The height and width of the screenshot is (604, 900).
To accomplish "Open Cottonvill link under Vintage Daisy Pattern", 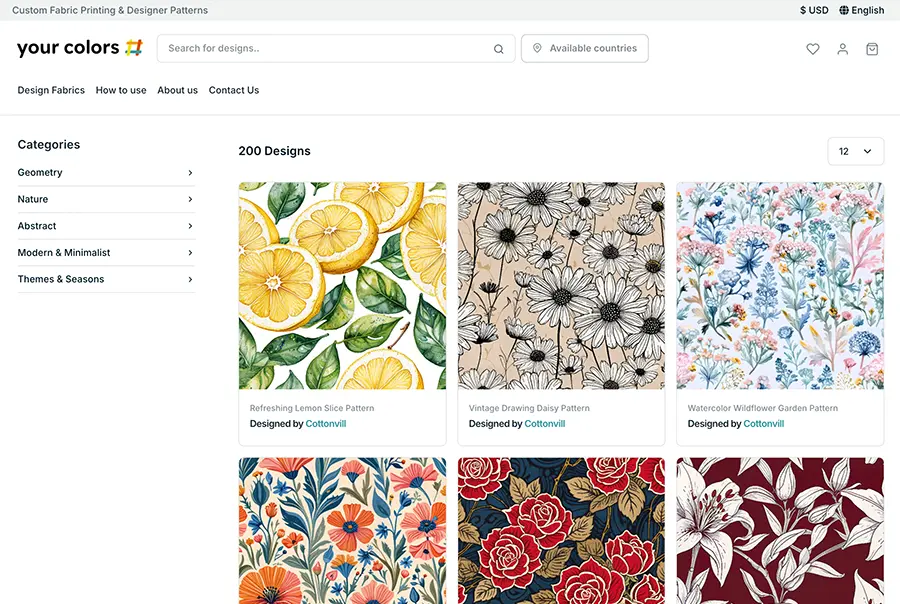I will [x=545, y=424].
